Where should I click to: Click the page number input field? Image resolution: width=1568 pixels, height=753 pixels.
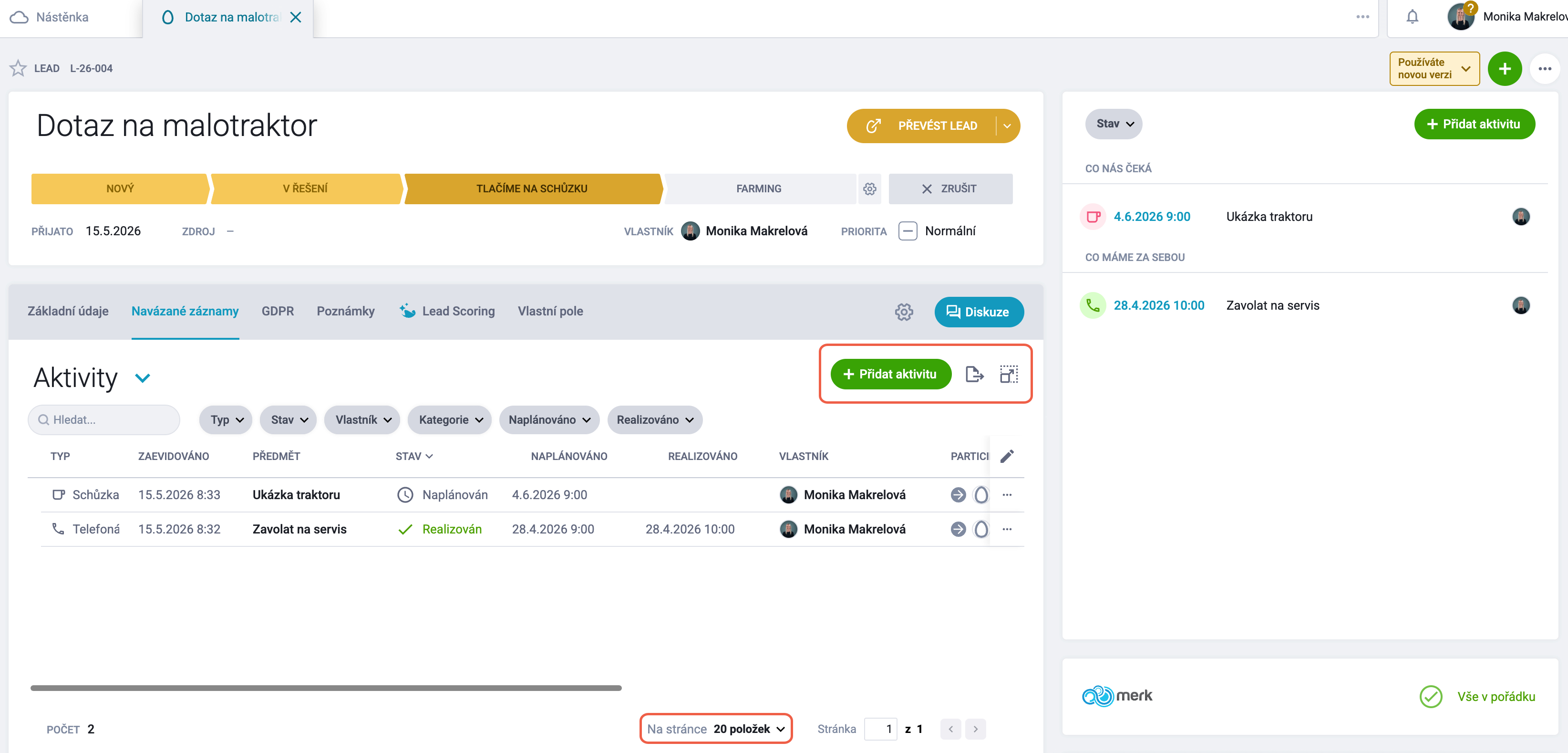[880, 729]
